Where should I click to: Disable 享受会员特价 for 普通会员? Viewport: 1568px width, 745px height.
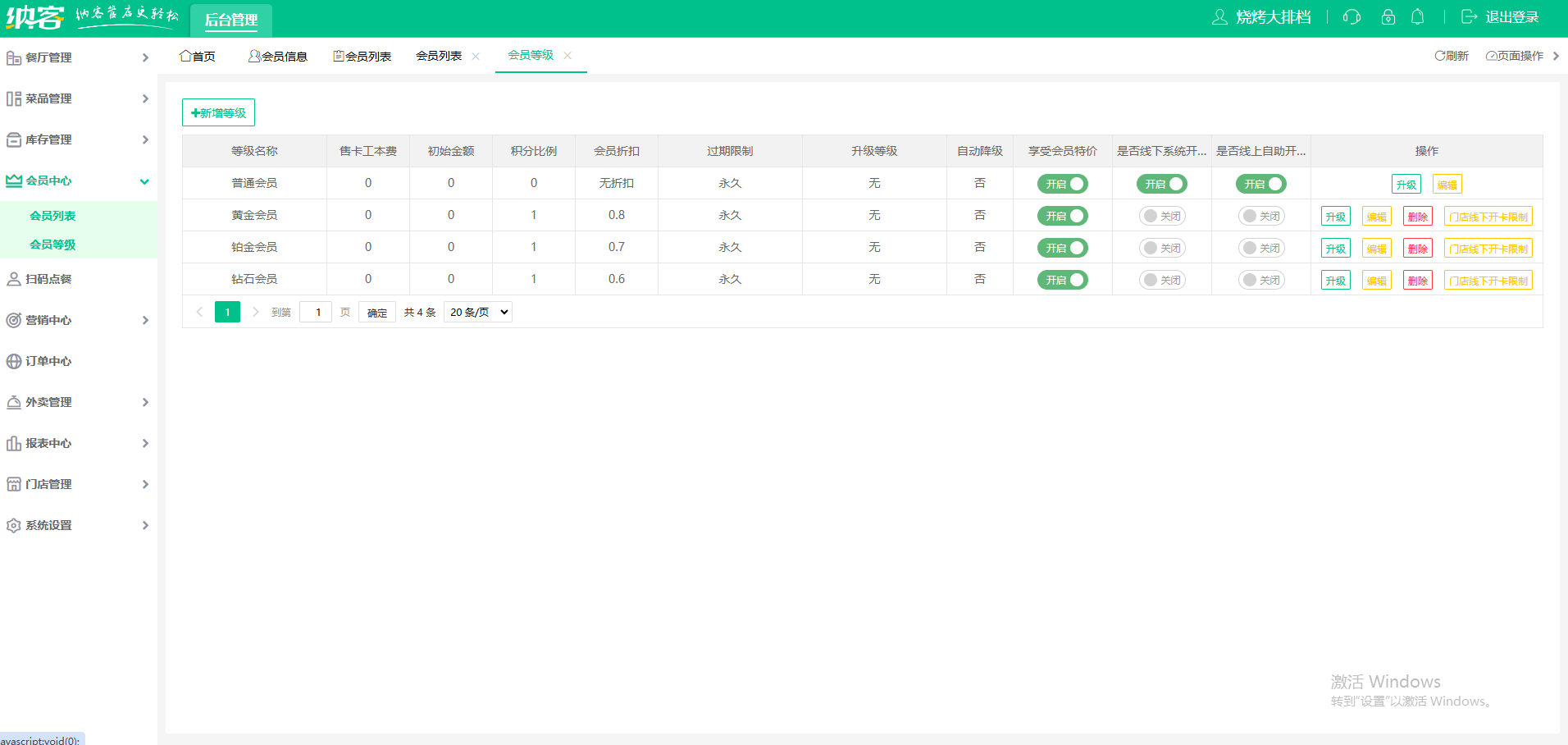click(x=1062, y=184)
